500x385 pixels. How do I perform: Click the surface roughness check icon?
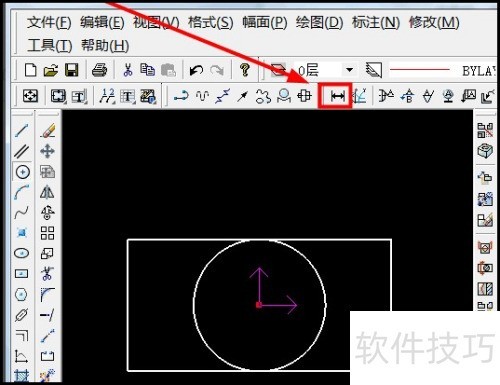point(428,97)
